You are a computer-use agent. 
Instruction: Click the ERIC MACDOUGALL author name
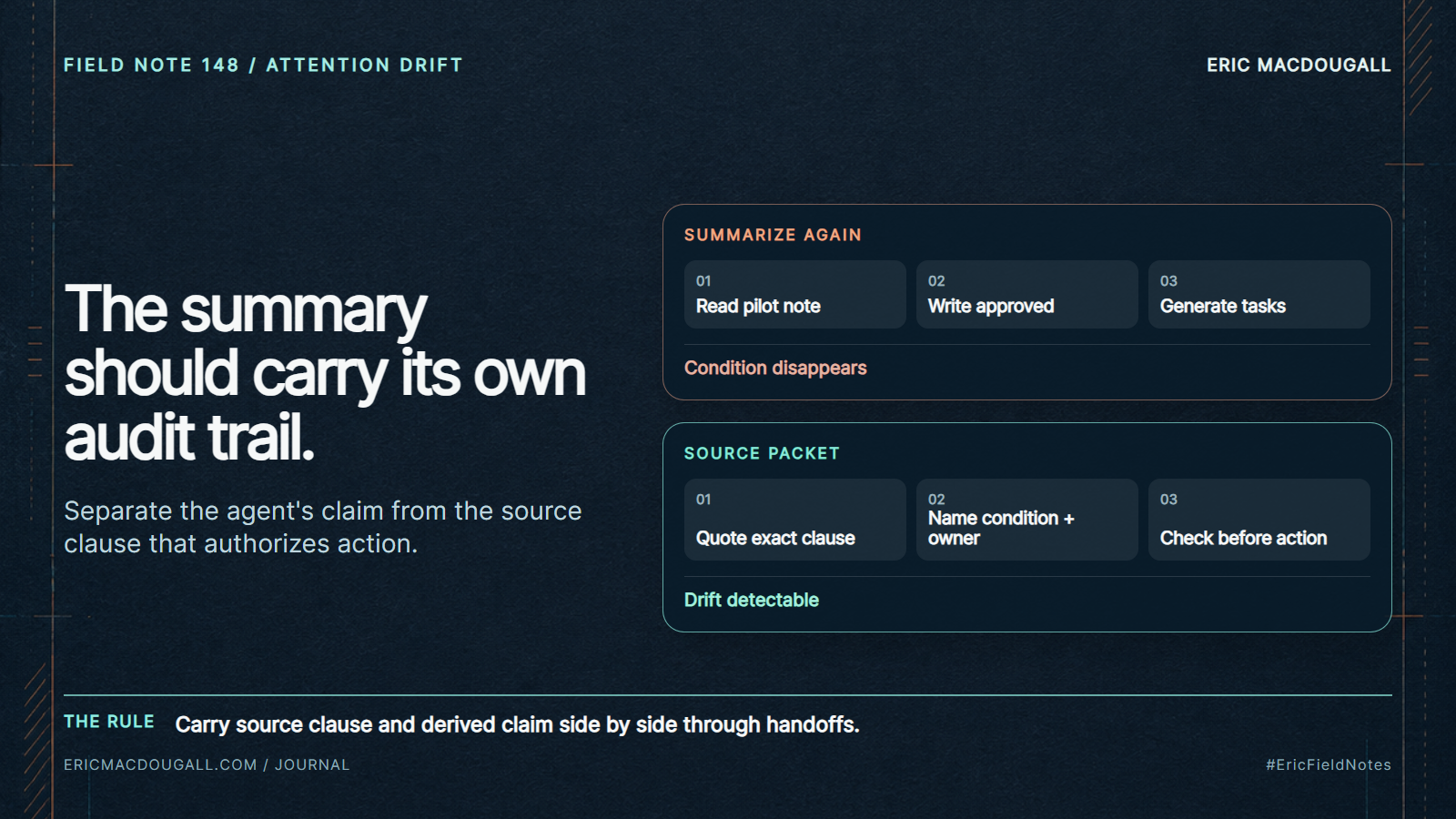pos(1299,65)
